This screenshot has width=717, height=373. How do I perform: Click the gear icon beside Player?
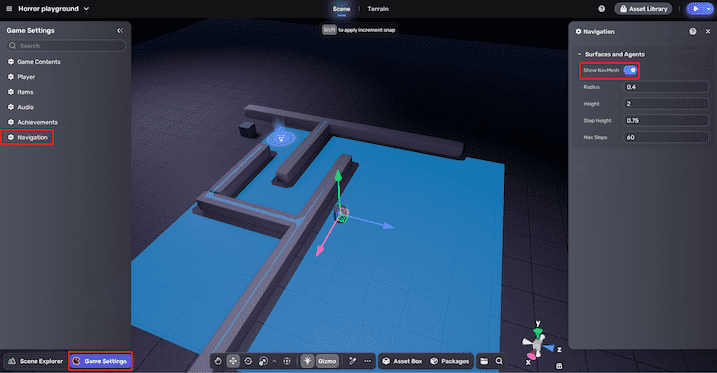(x=11, y=77)
